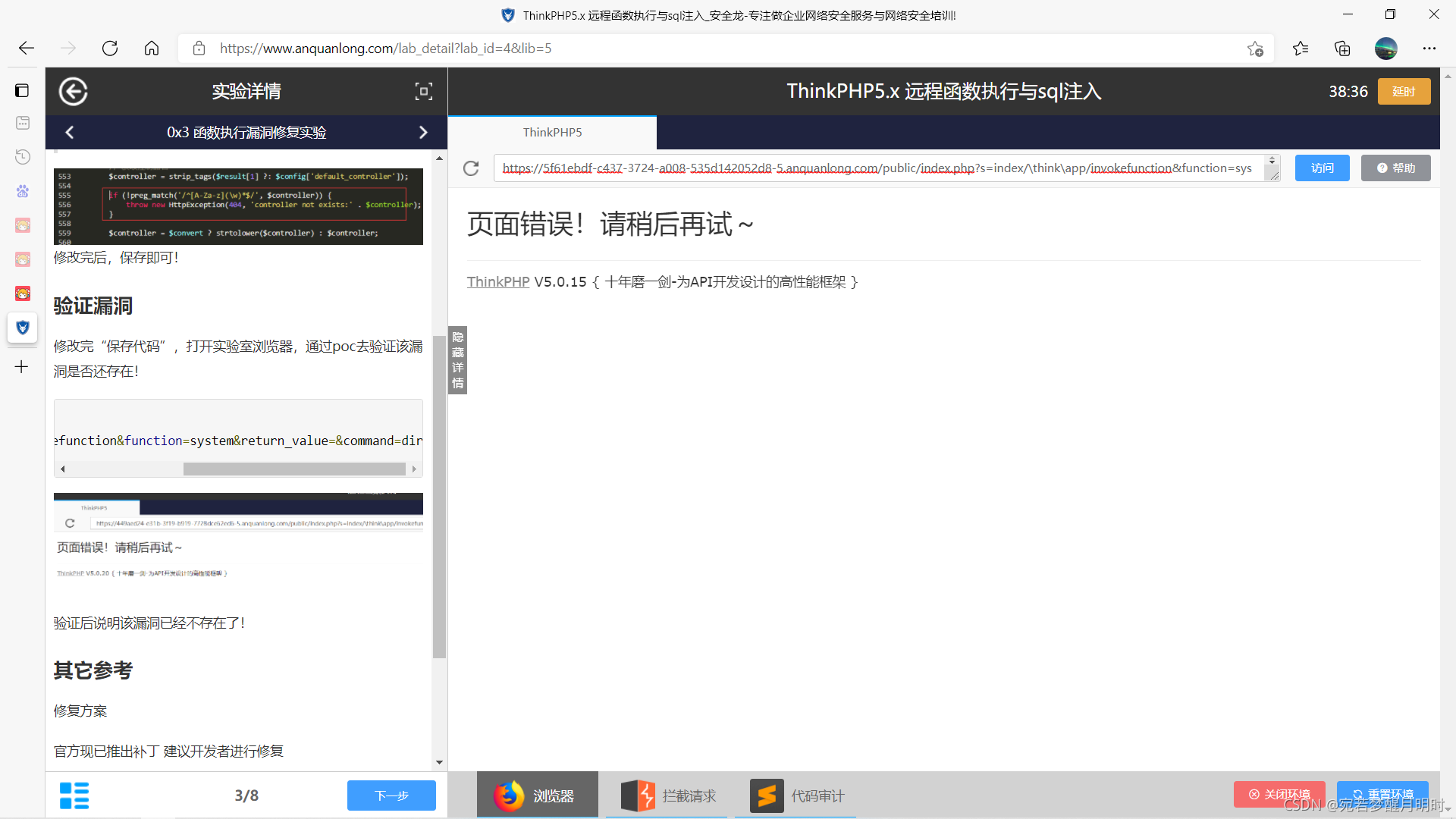Open the browser settings ellipsis menu
The height and width of the screenshot is (819, 1456).
click(x=1429, y=49)
